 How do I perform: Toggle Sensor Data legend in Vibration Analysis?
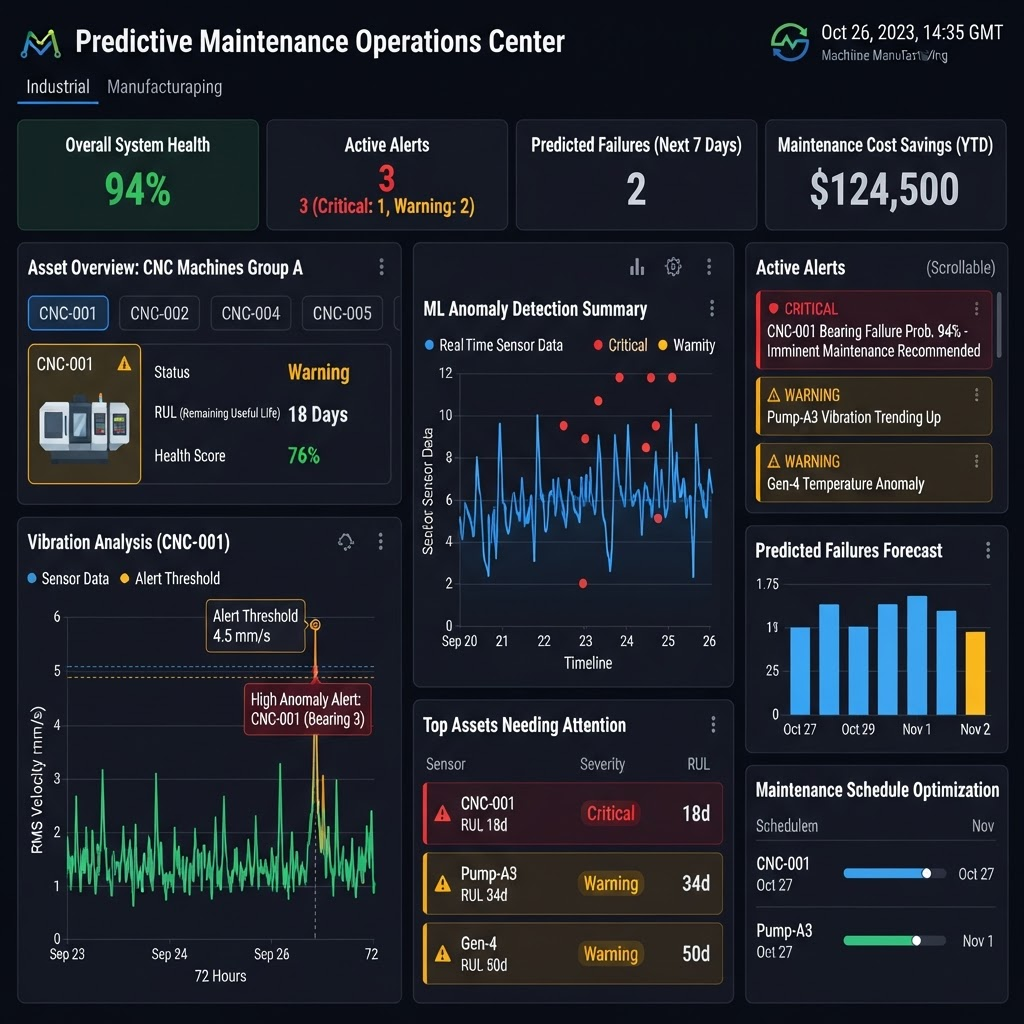click(x=68, y=578)
